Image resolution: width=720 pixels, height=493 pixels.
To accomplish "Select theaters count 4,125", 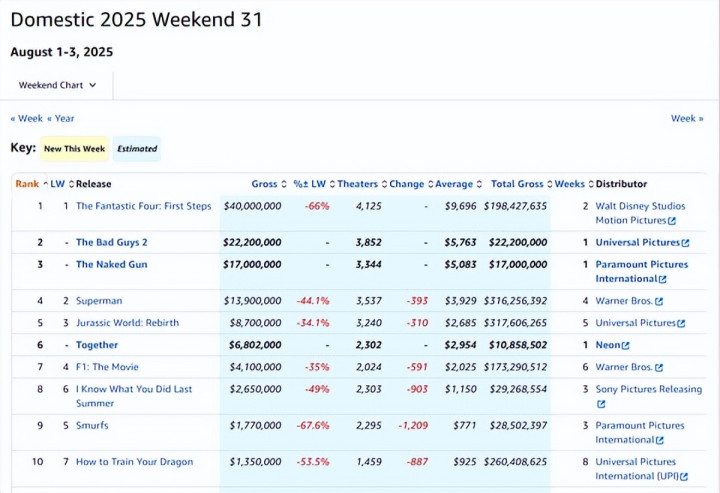I will pos(368,206).
